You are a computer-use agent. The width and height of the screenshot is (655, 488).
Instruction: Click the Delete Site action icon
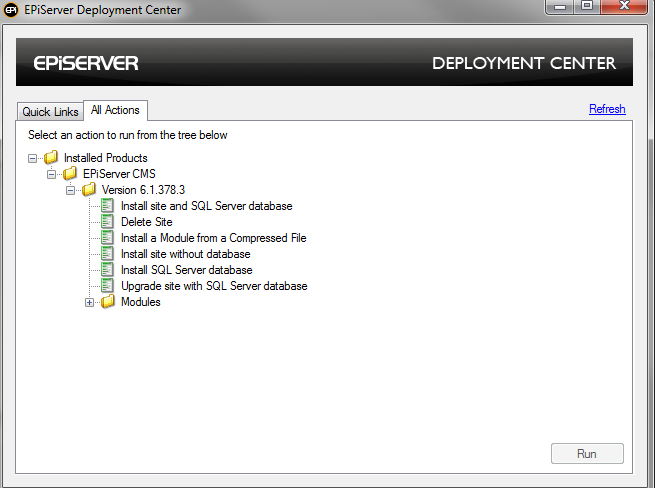107,221
